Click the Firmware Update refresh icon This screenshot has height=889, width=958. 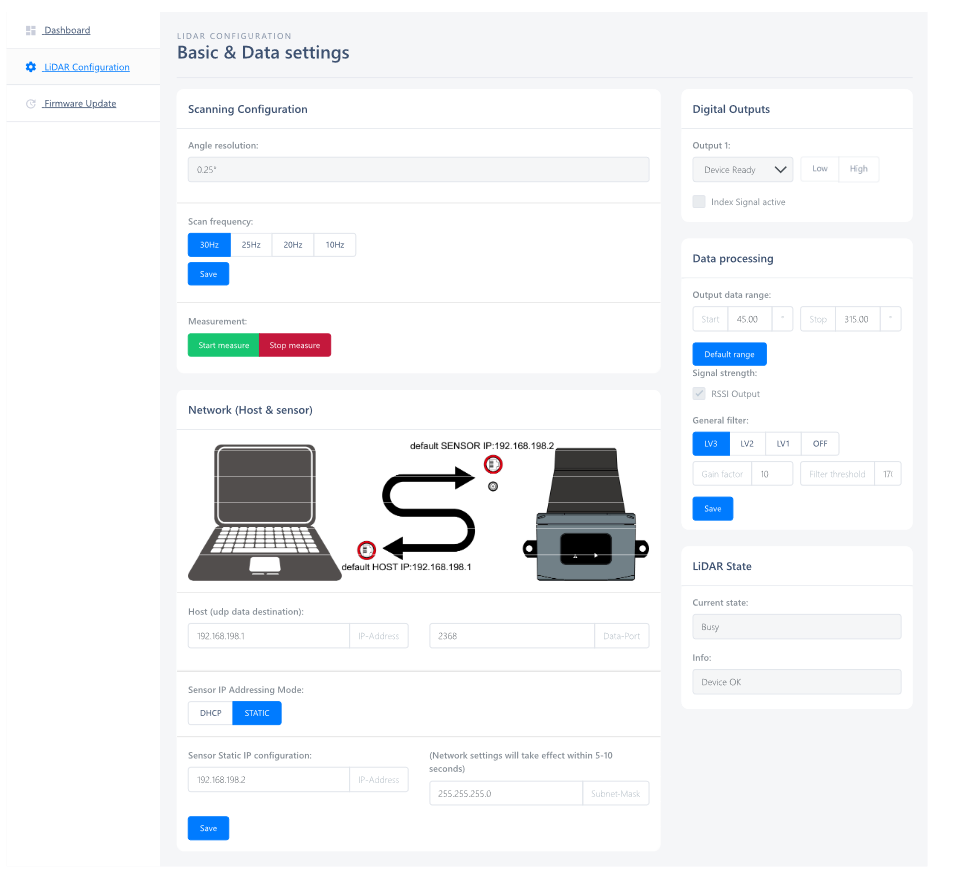tap(31, 103)
